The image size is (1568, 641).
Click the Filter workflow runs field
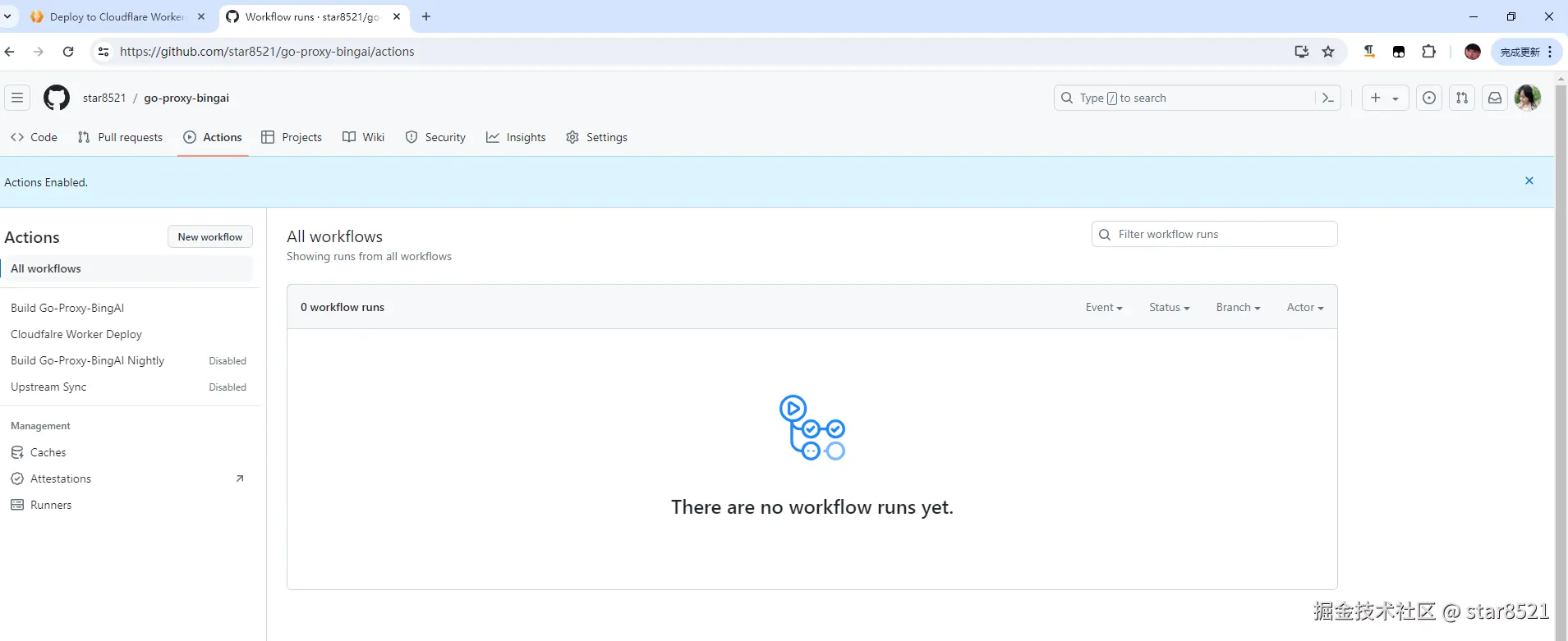[x=1214, y=234]
